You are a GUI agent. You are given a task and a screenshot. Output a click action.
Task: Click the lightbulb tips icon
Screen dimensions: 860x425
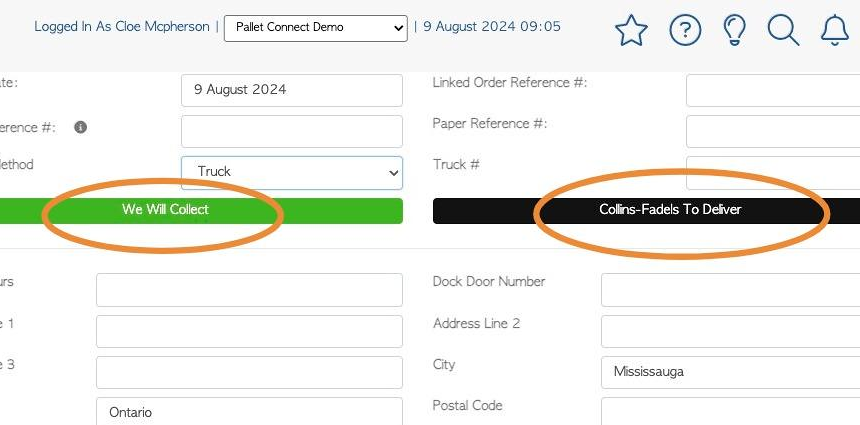coord(734,30)
